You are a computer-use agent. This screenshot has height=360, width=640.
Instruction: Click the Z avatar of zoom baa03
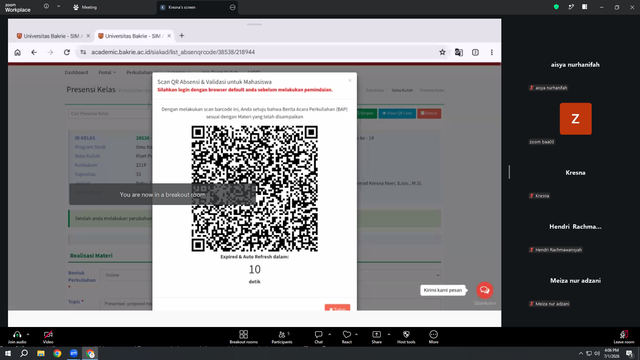coord(576,119)
